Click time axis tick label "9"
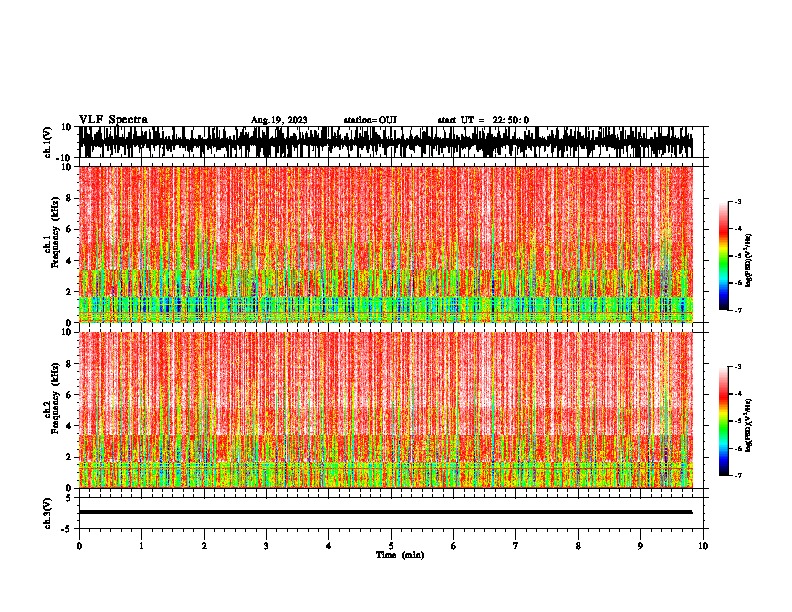 [640, 546]
